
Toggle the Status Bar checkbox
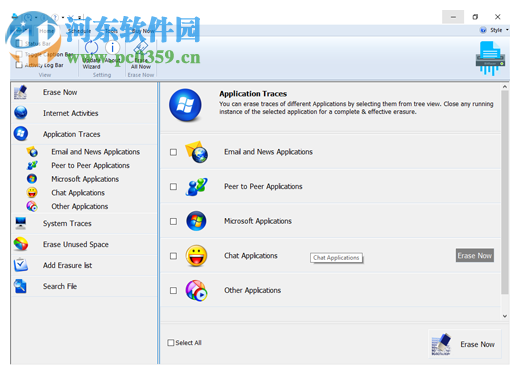click(x=19, y=43)
